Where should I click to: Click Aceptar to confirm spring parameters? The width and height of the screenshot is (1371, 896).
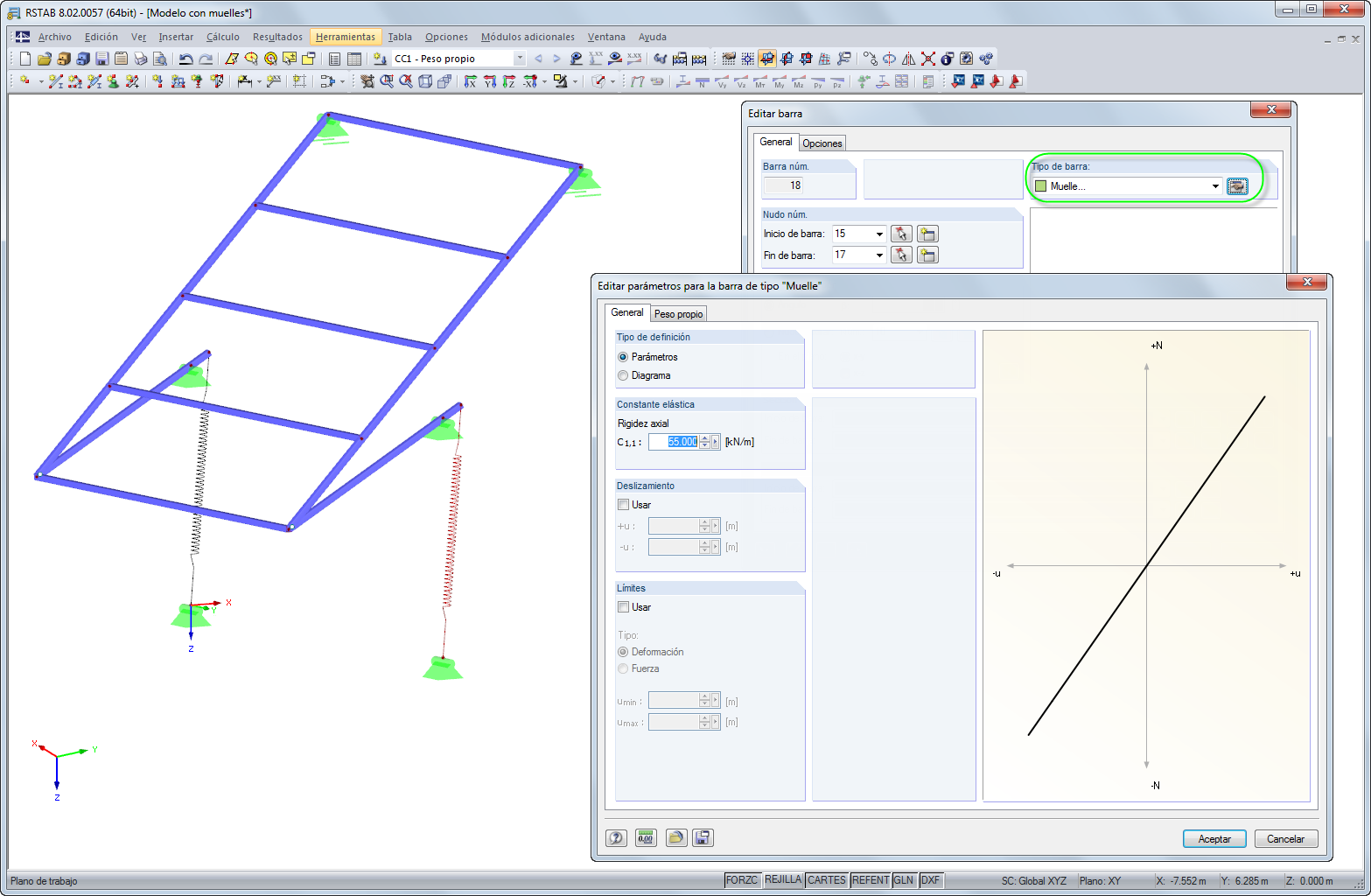(x=1214, y=839)
